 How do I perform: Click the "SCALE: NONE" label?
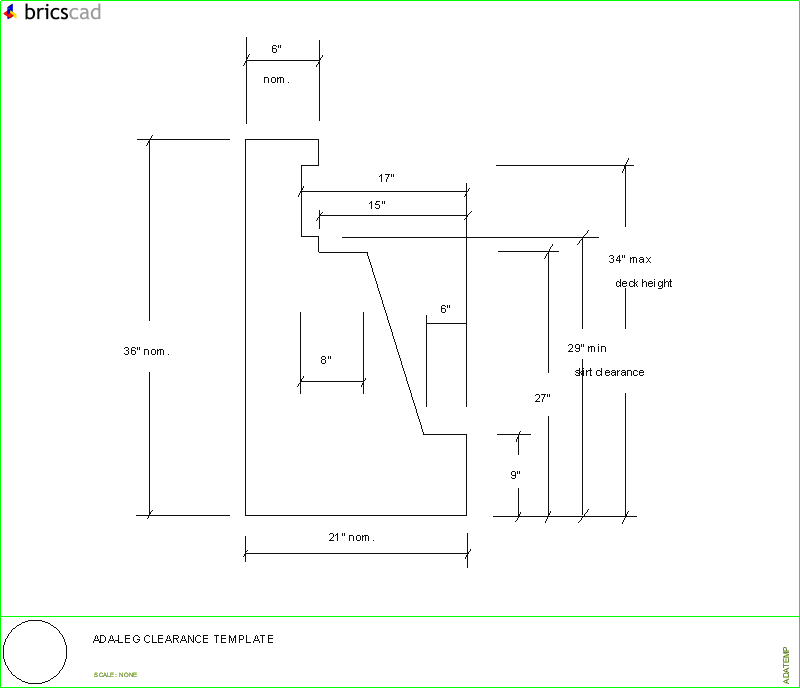coord(115,675)
